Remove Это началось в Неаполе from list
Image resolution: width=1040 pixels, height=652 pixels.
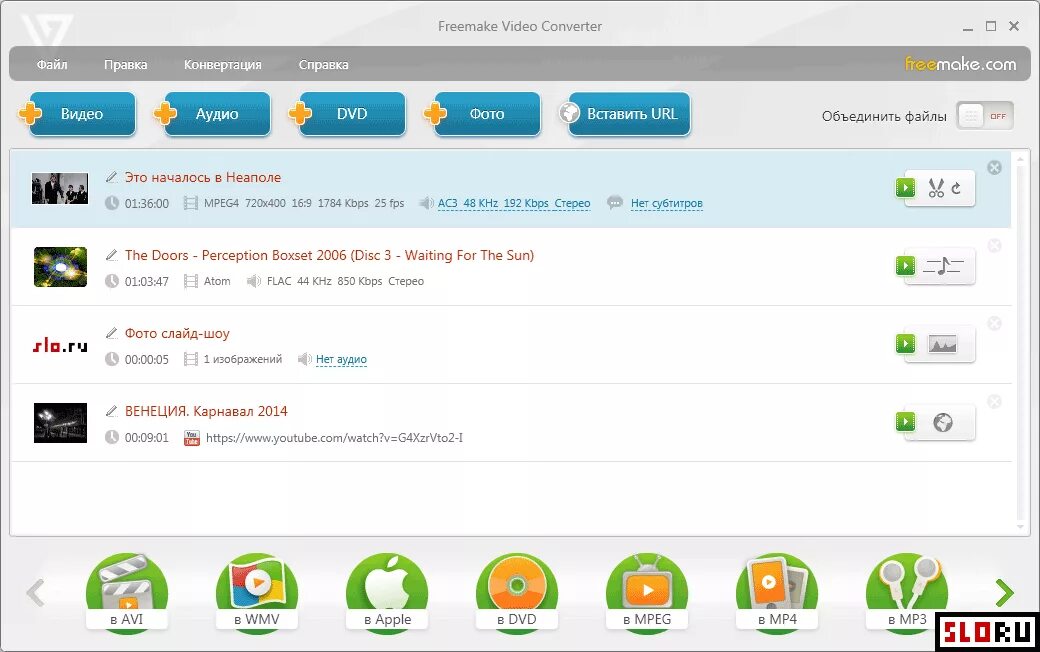(x=994, y=168)
